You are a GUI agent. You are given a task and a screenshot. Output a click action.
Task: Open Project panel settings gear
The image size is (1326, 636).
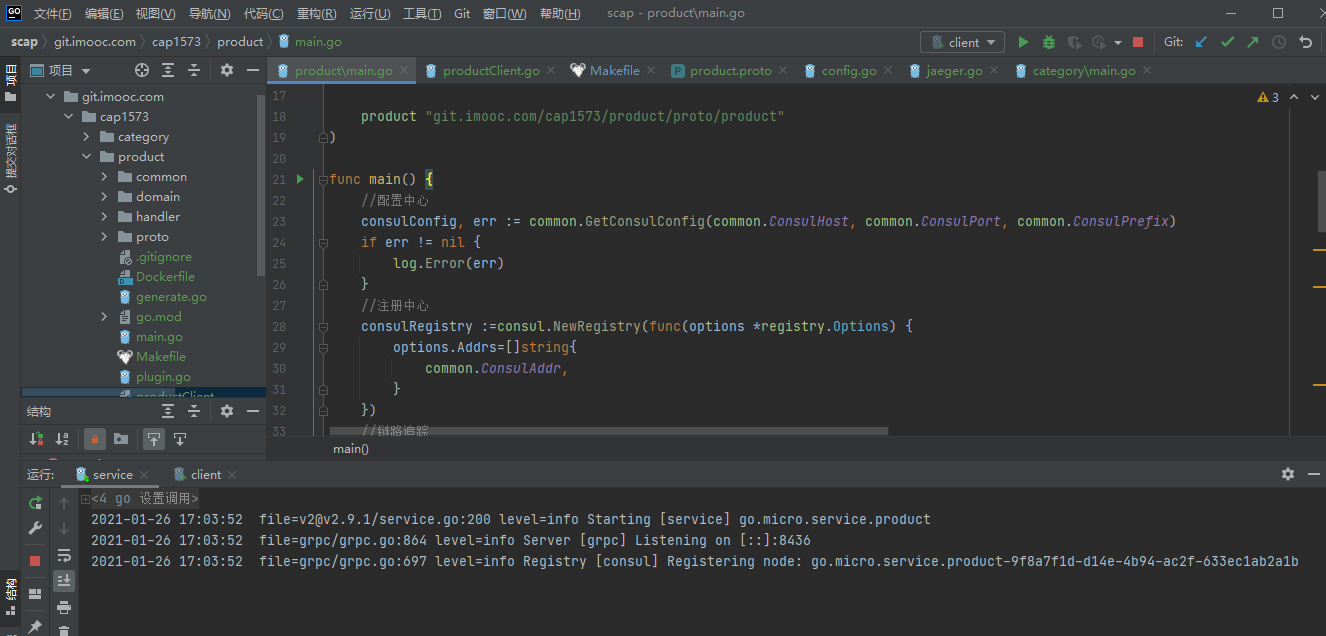[227, 70]
